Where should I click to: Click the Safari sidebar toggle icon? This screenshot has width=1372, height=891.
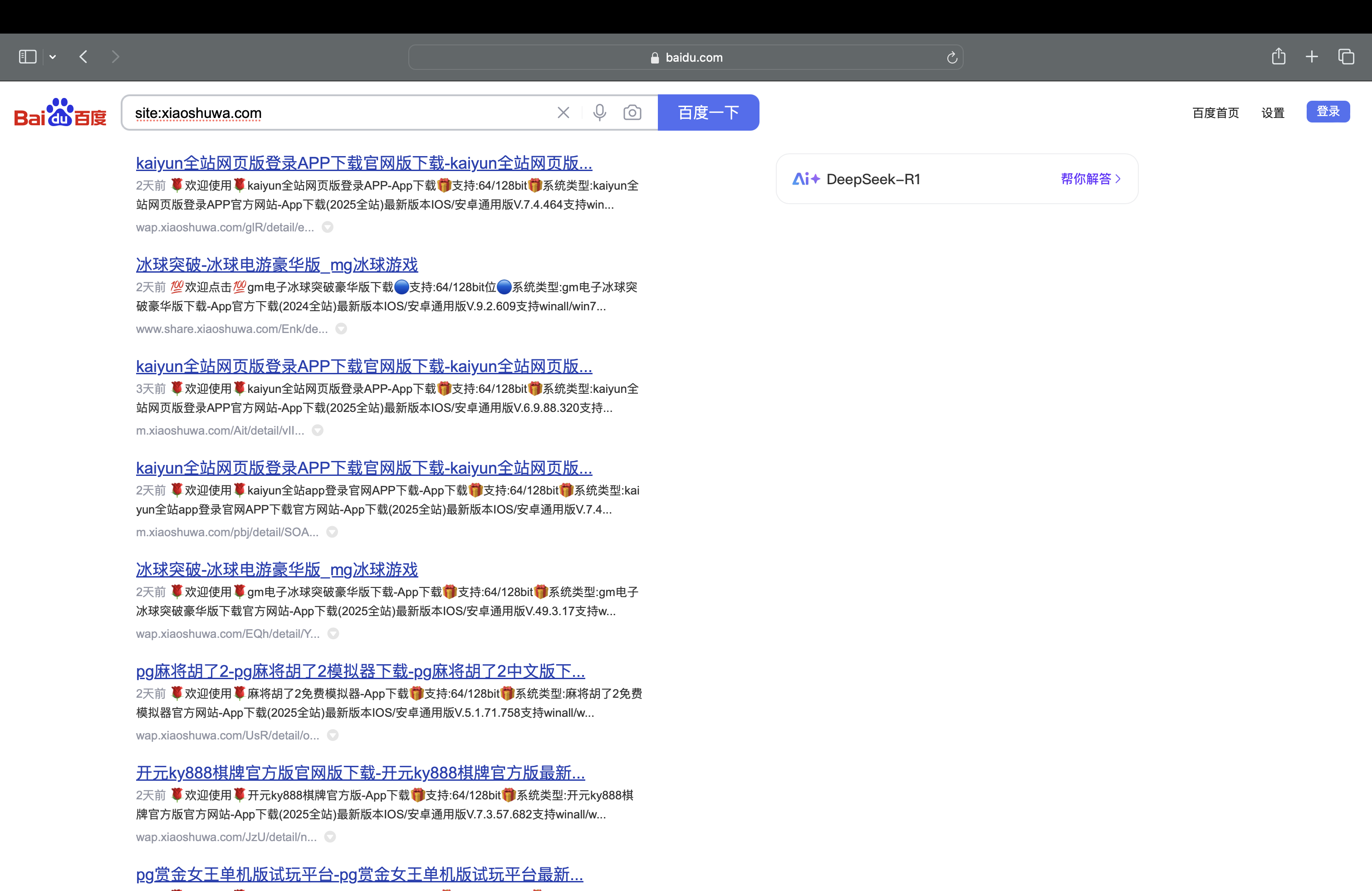28,56
